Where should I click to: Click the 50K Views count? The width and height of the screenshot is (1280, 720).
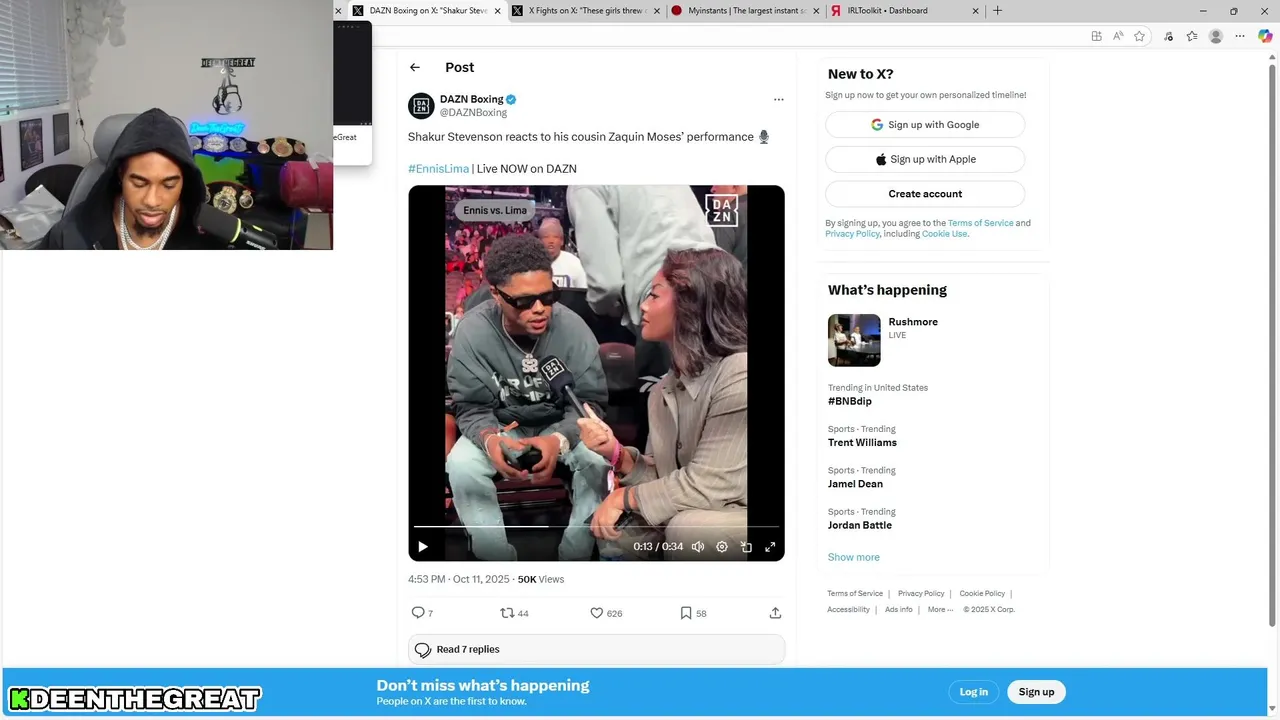[x=541, y=579]
